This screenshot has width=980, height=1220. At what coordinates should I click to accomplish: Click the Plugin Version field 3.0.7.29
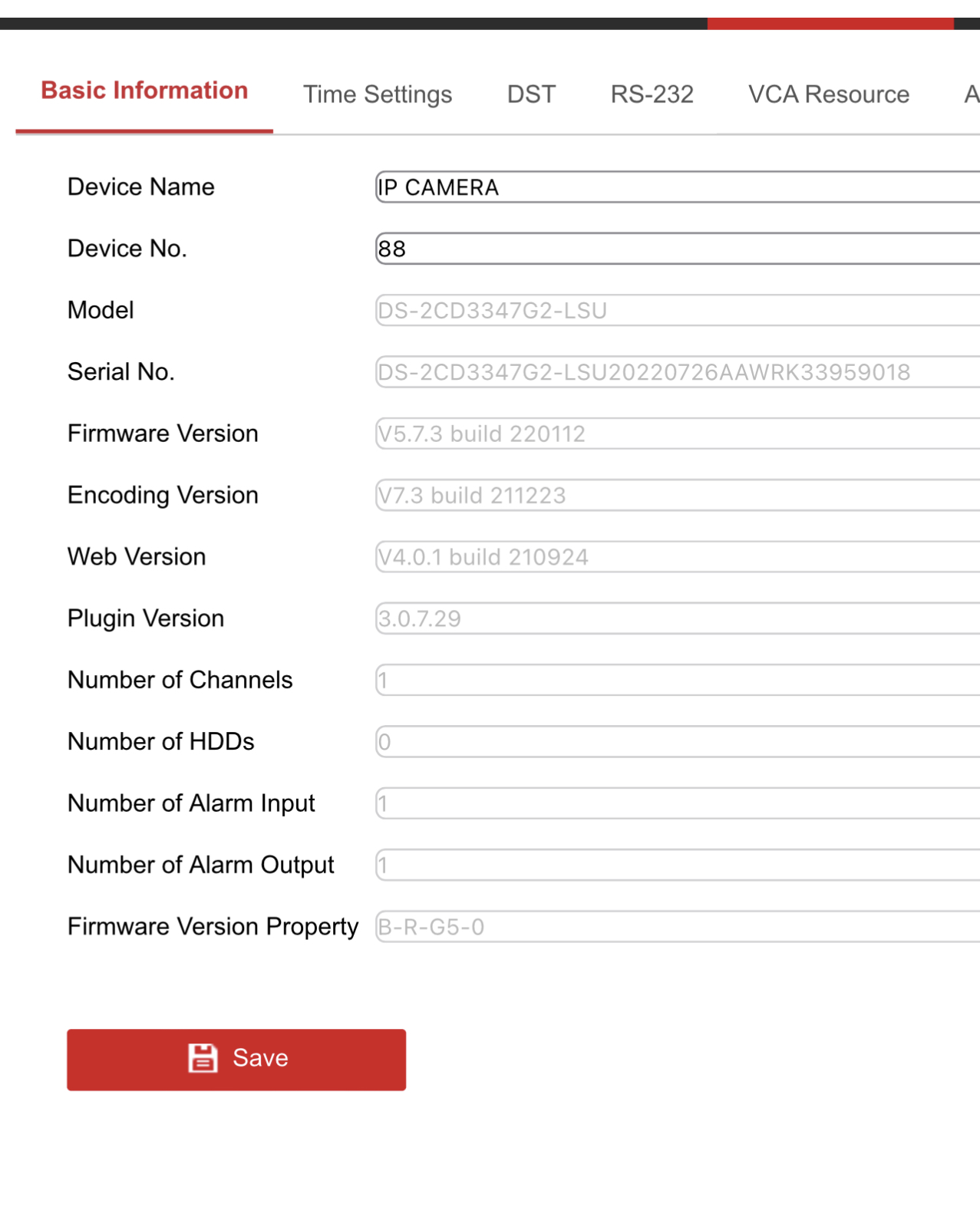pyautogui.click(x=675, y=618)
